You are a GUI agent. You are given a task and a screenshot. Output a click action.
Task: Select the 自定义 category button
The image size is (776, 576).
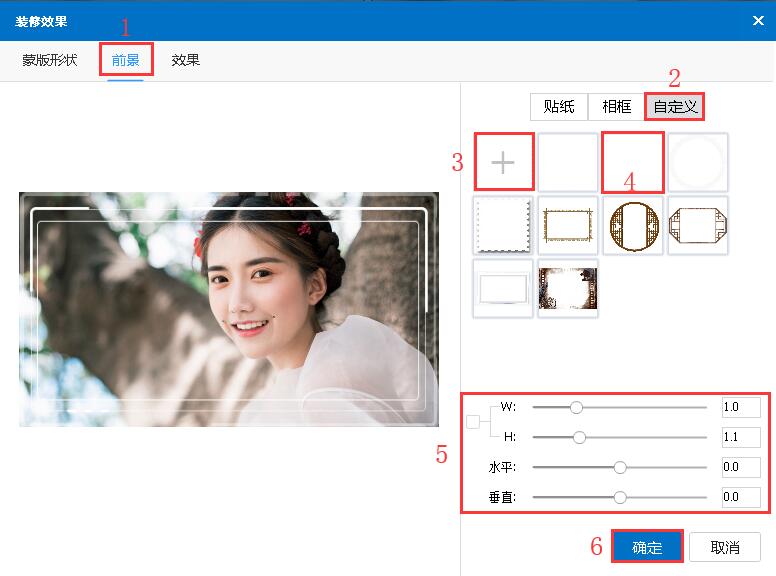pos(675,106)
